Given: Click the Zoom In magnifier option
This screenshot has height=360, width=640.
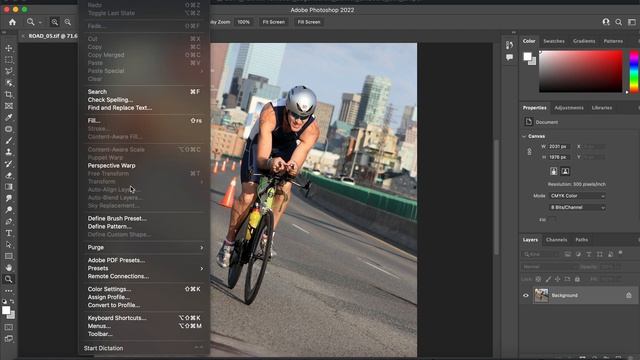Looking at the screenshot, I should tap(54, 22).
